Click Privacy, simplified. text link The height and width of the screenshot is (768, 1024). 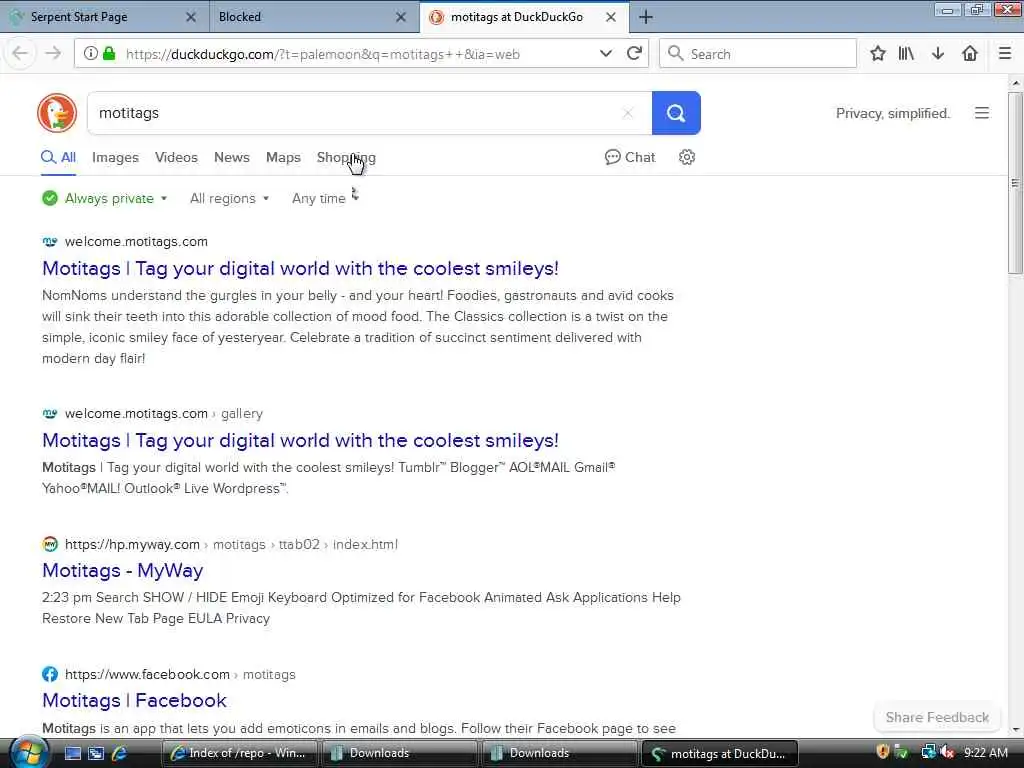tap(893, 113)
